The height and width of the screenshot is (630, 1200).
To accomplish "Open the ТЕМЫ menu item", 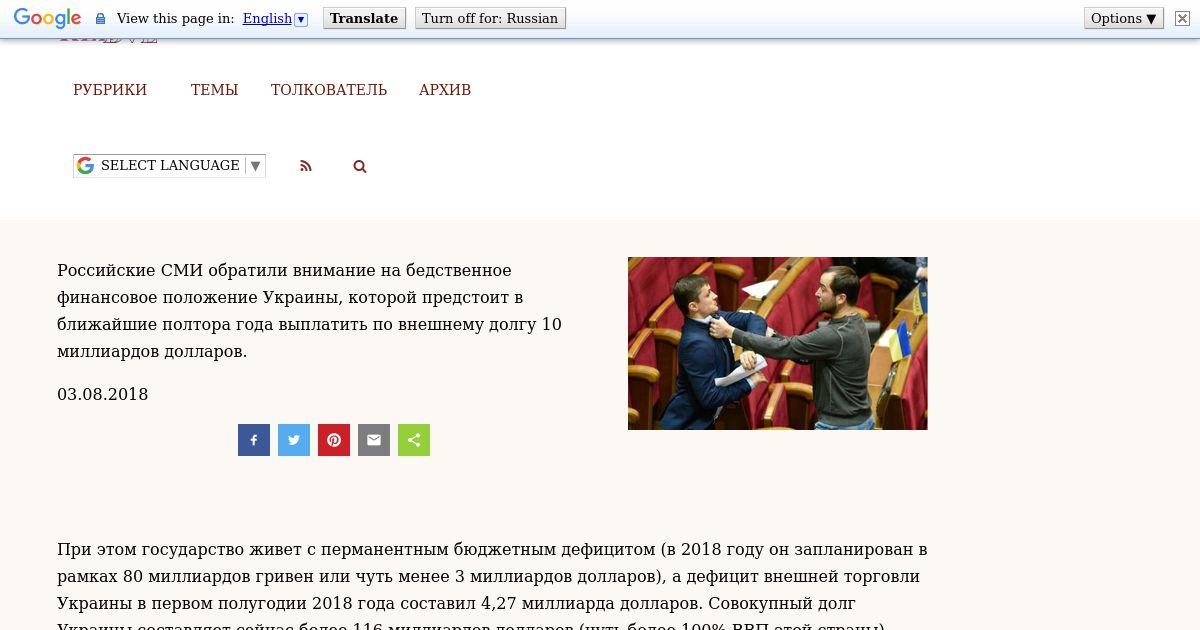I will pyautogui.click(x=214, y=90).
